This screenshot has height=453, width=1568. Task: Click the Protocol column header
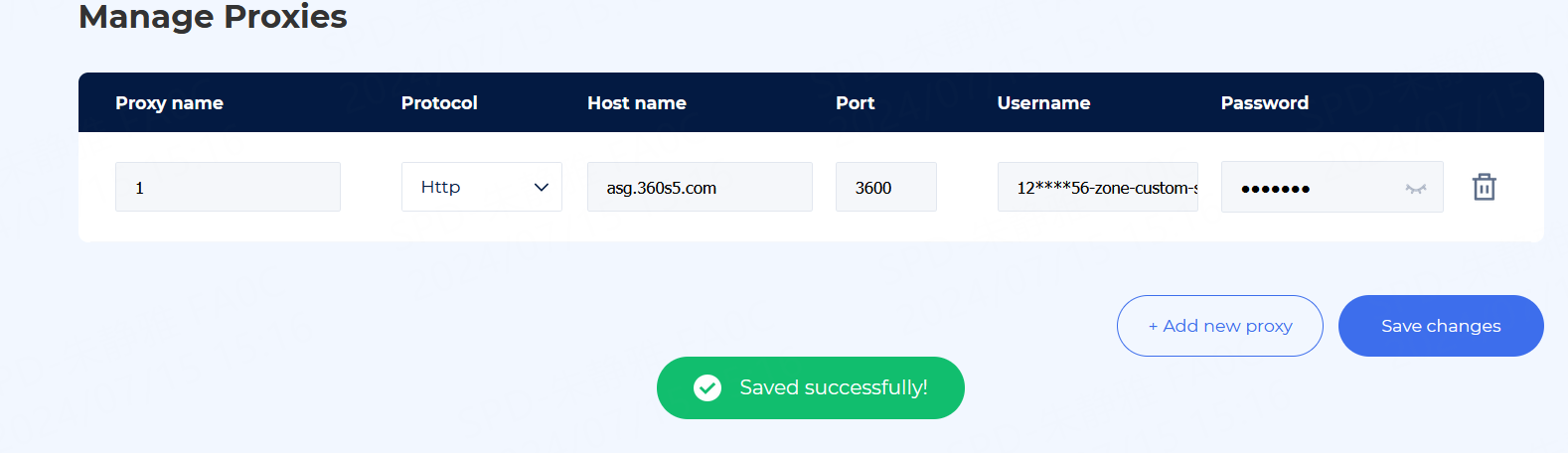pyautogui.click(x=439, y=103)
